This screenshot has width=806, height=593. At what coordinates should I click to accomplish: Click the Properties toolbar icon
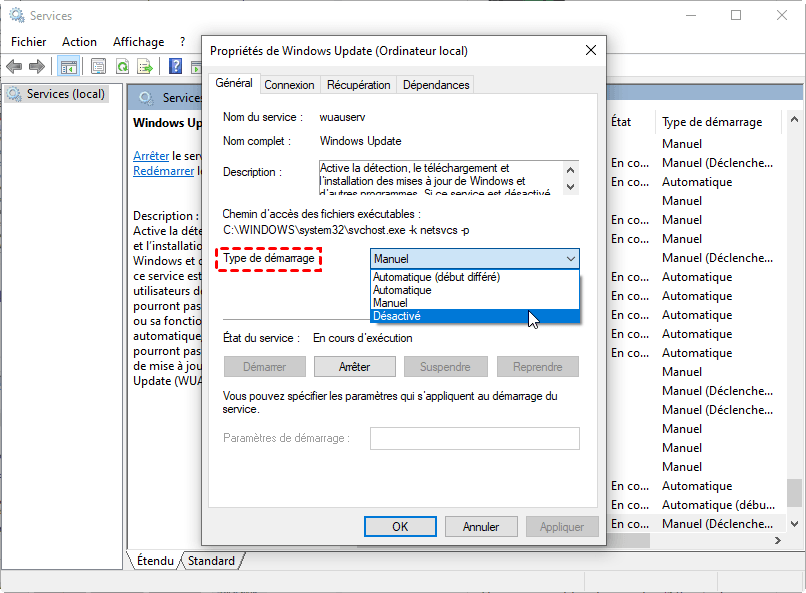point(98,66)
